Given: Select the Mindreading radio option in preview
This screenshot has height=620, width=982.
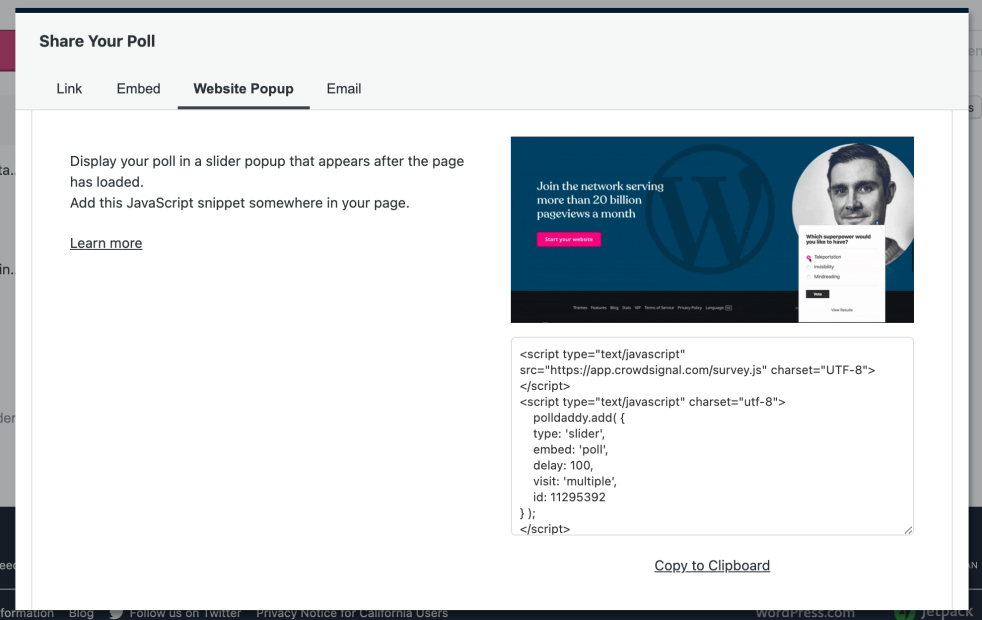Looking at the screenshot, I should 809,277.
